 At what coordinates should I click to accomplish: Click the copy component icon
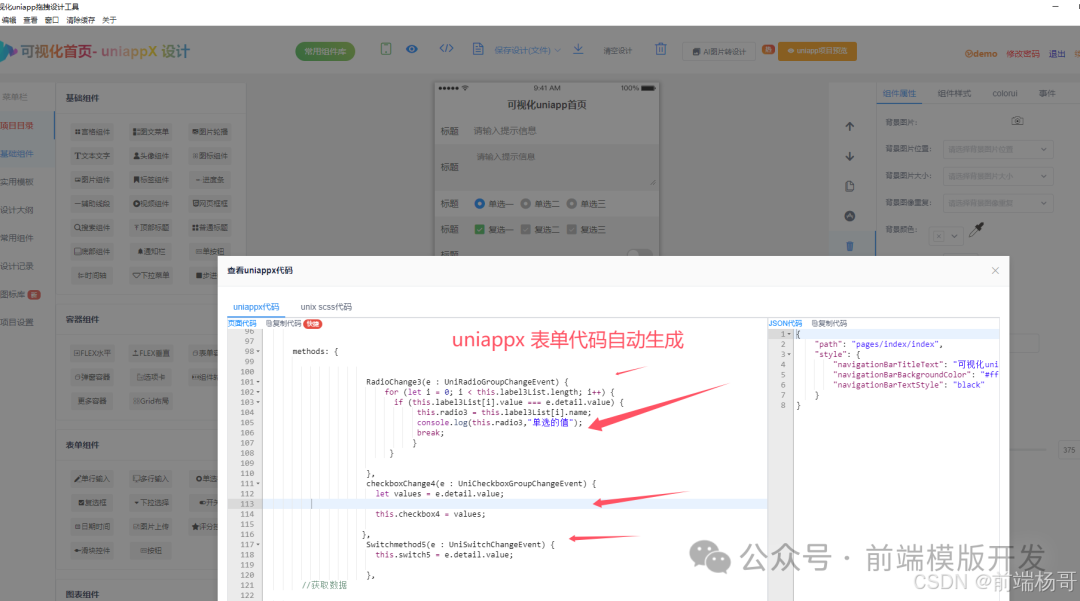pyautogui.click(x=849, y=186)
